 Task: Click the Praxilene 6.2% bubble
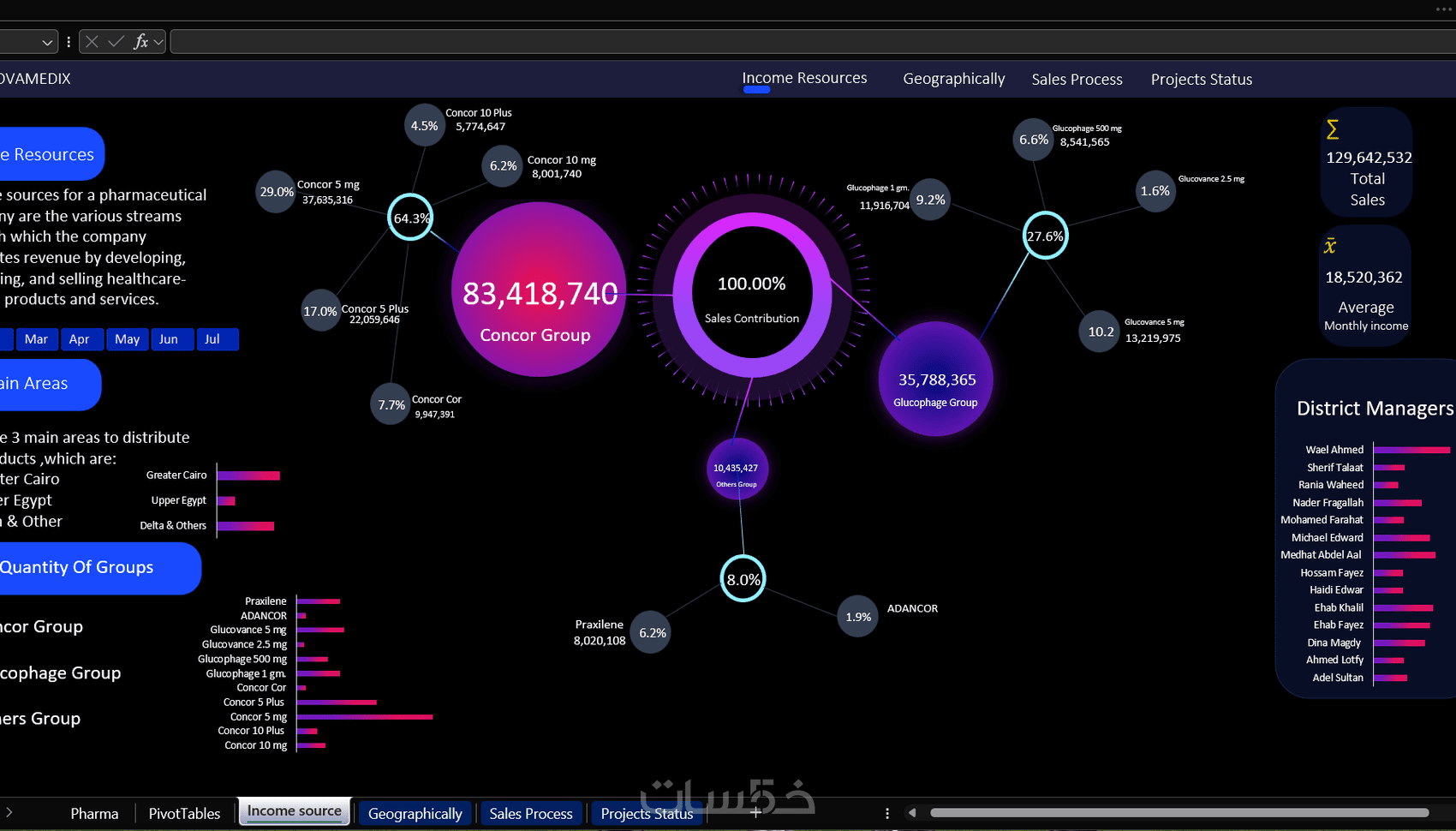point(651,632)
